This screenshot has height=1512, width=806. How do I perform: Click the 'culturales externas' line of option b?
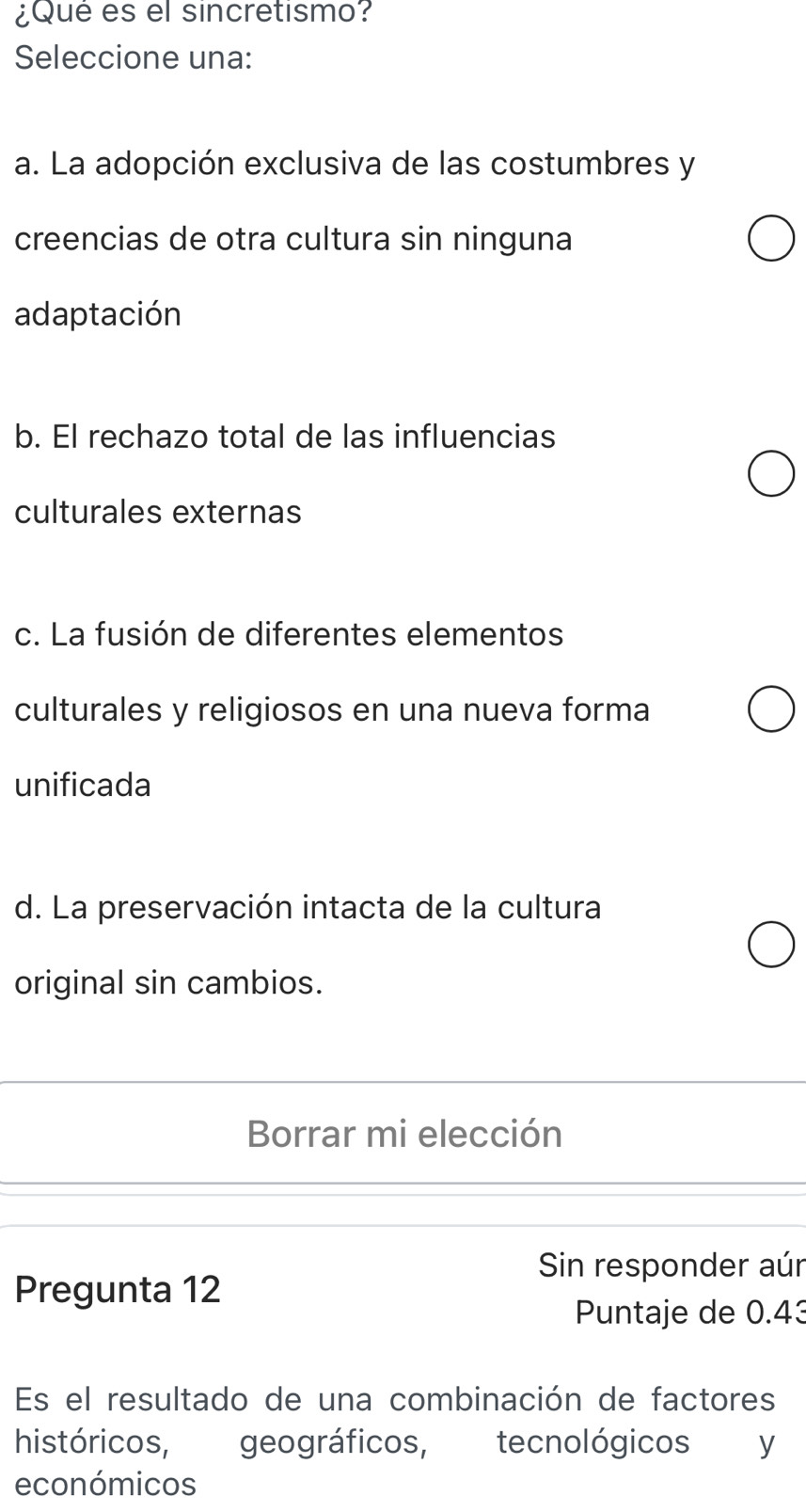click(x=158, y=512)
